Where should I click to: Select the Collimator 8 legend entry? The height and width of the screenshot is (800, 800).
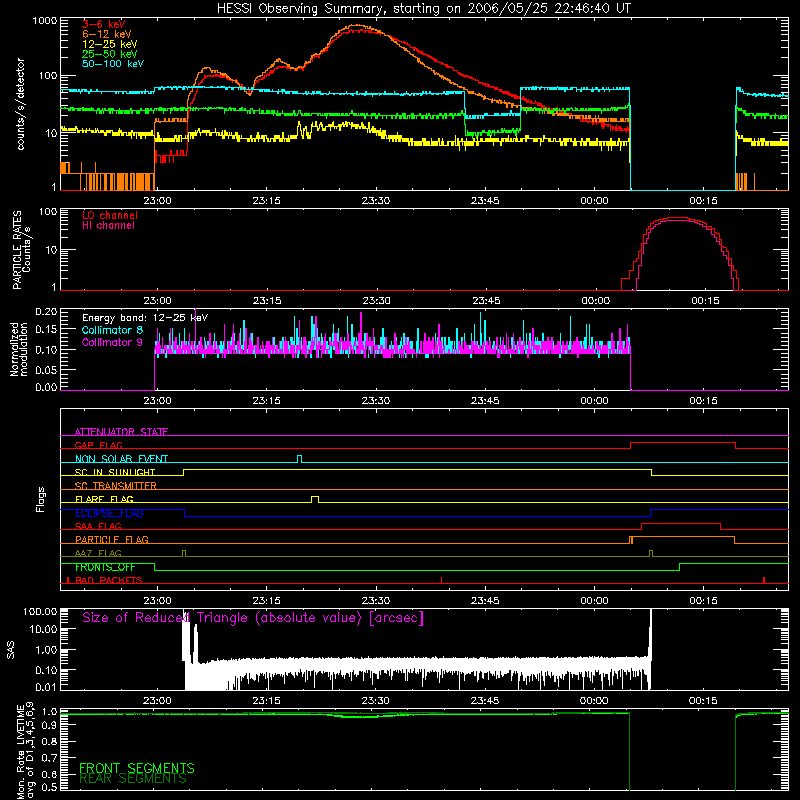(x=112, y=330)
